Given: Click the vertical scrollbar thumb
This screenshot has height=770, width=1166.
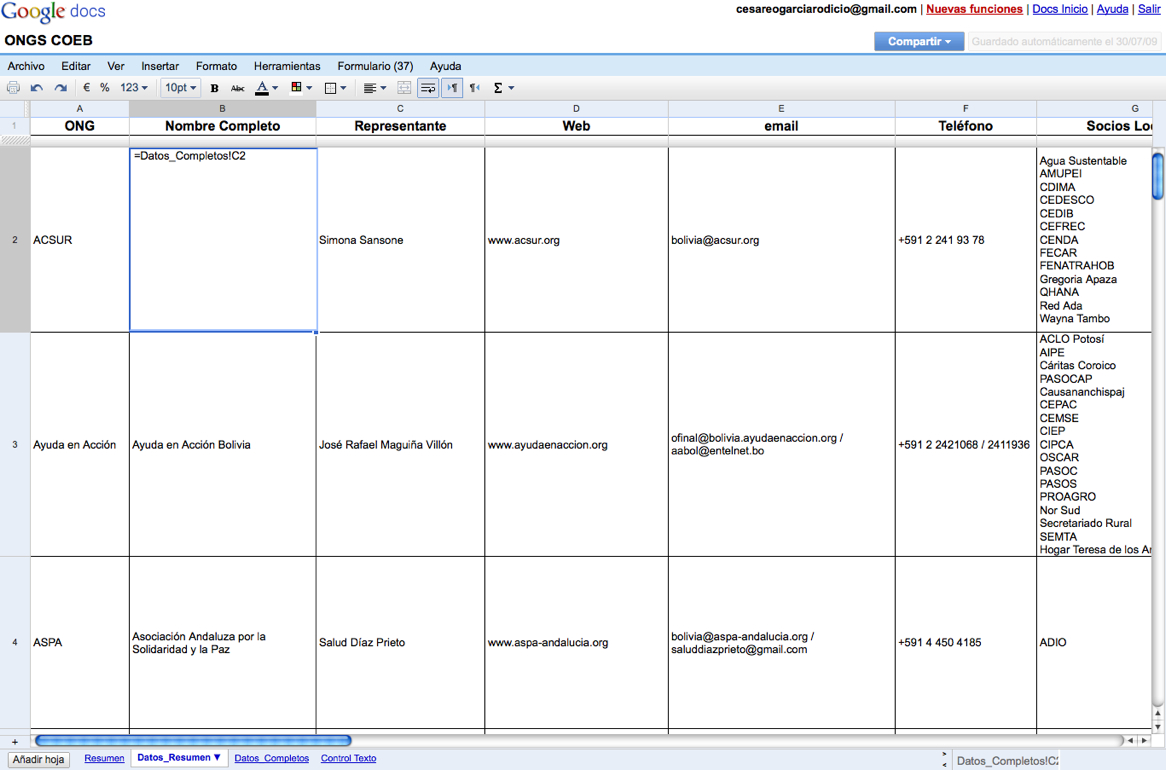Looking at the screenshot, I should [x=1158, y=176].
